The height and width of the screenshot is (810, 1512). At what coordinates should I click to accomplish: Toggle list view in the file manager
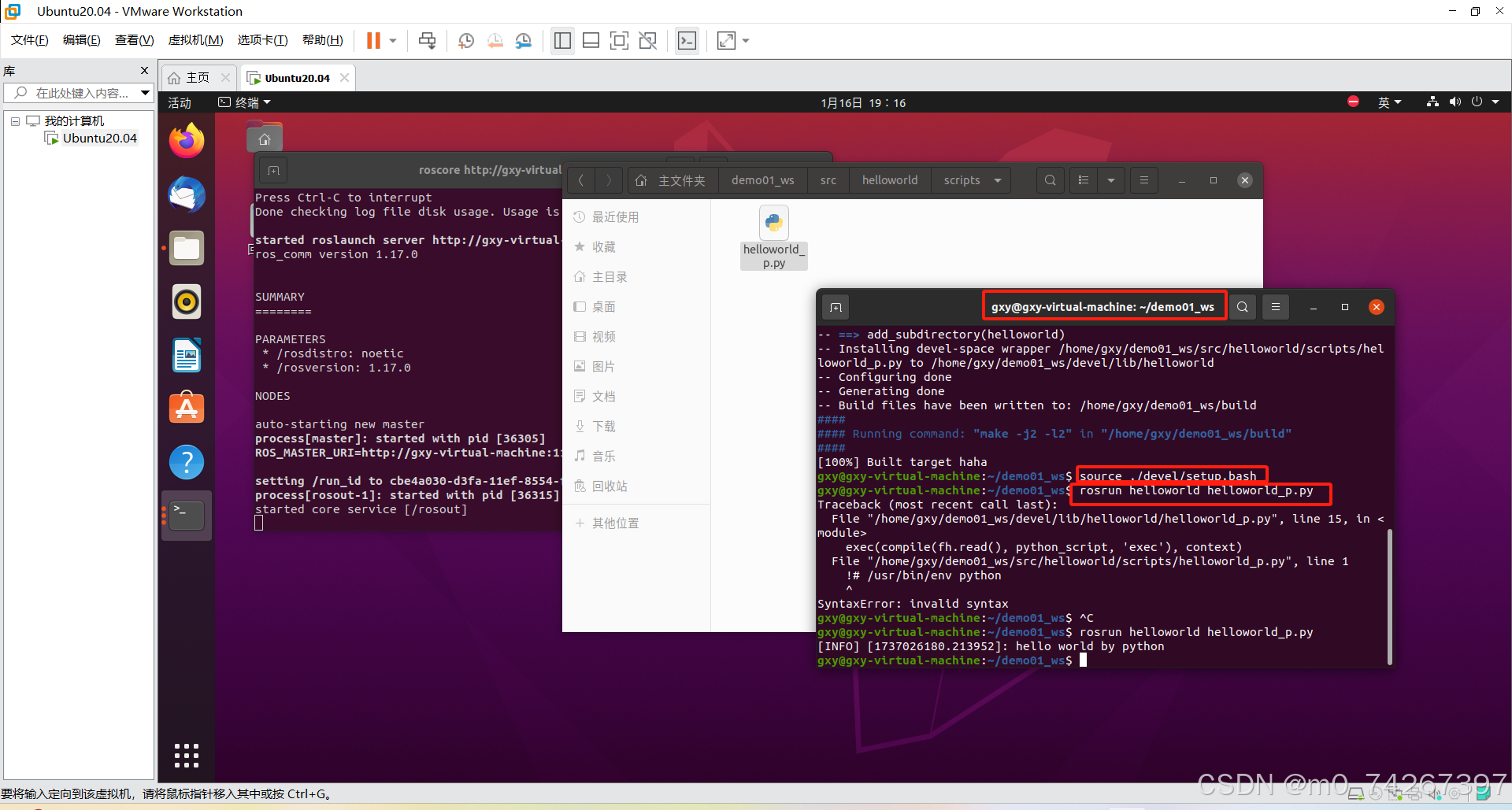click(1084, 180)
